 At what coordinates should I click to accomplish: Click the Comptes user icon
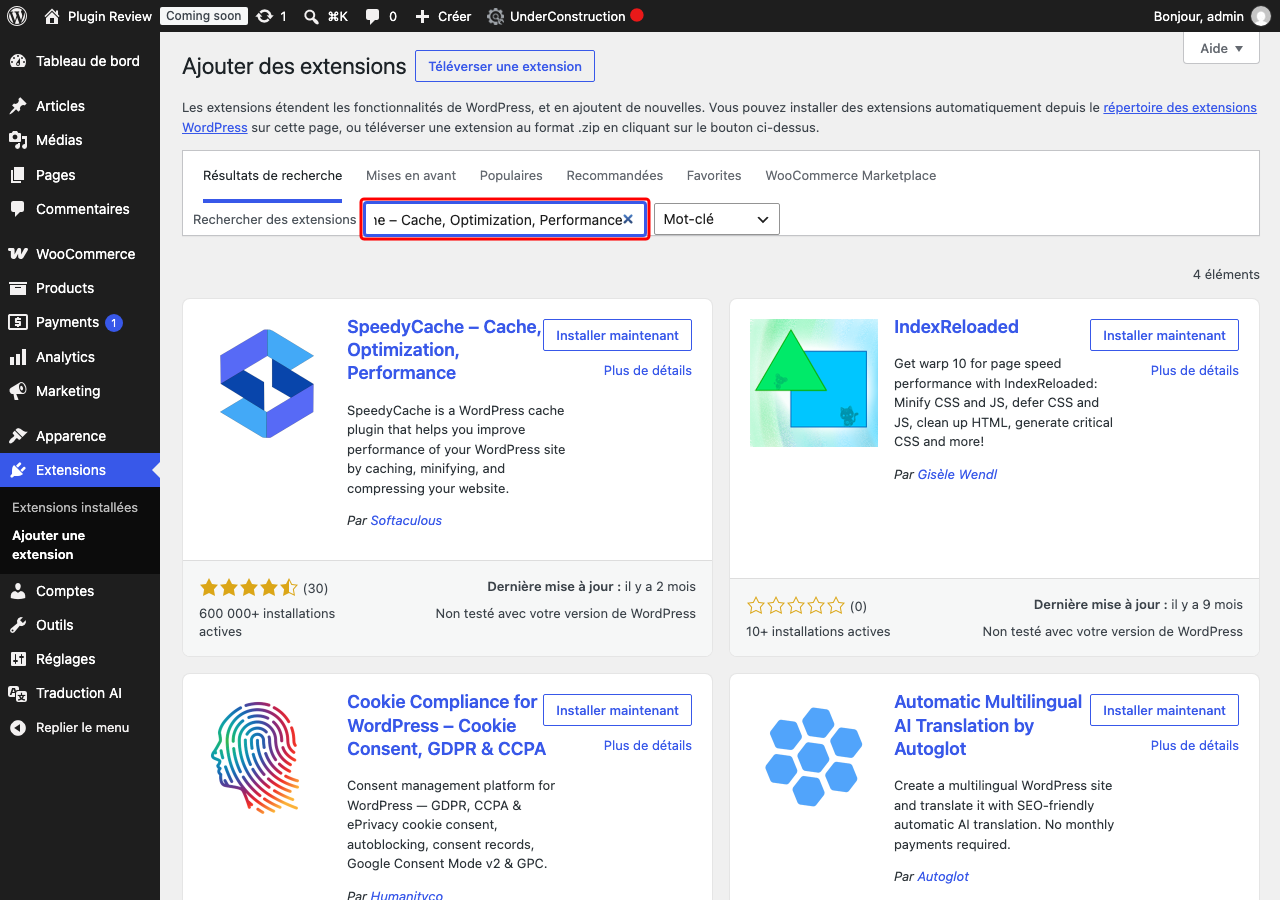coord(18,591)
